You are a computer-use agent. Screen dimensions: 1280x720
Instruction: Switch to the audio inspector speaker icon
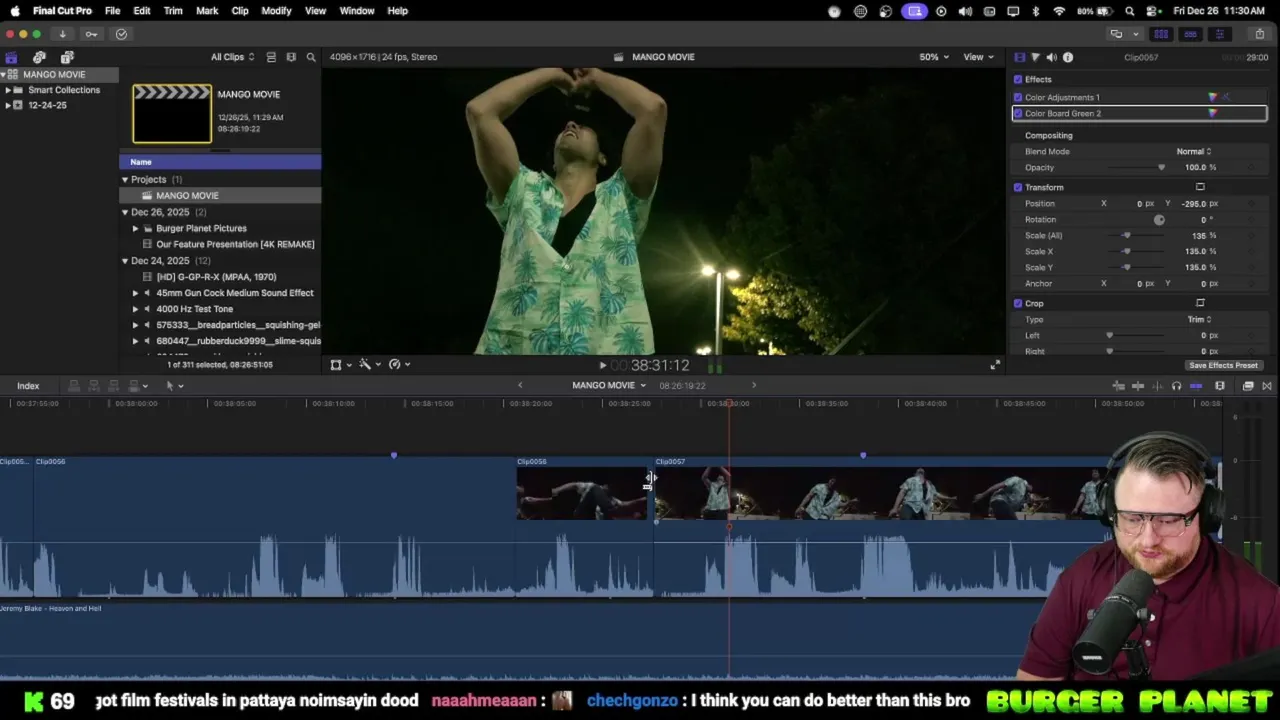point(1051,57)
